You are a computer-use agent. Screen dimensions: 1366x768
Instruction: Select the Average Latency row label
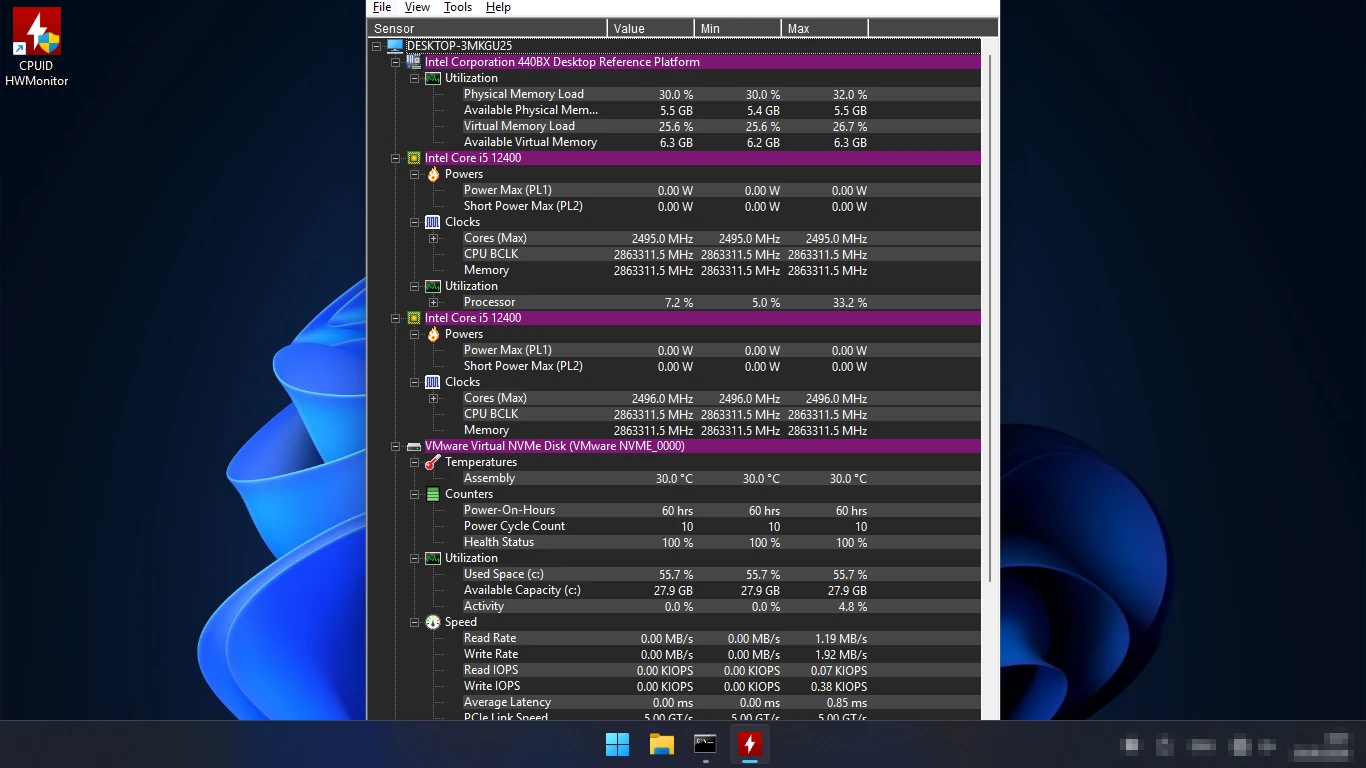[x=507, y=702]
